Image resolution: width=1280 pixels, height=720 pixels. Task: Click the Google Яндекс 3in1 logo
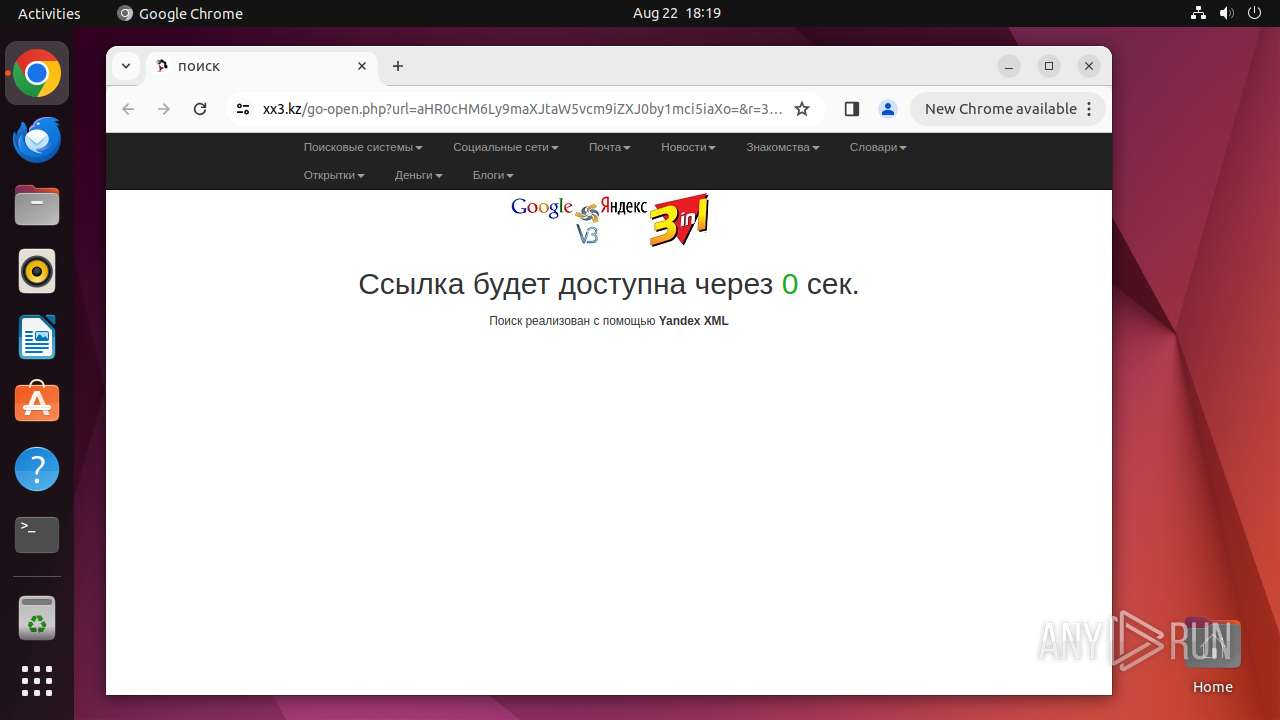609,220
